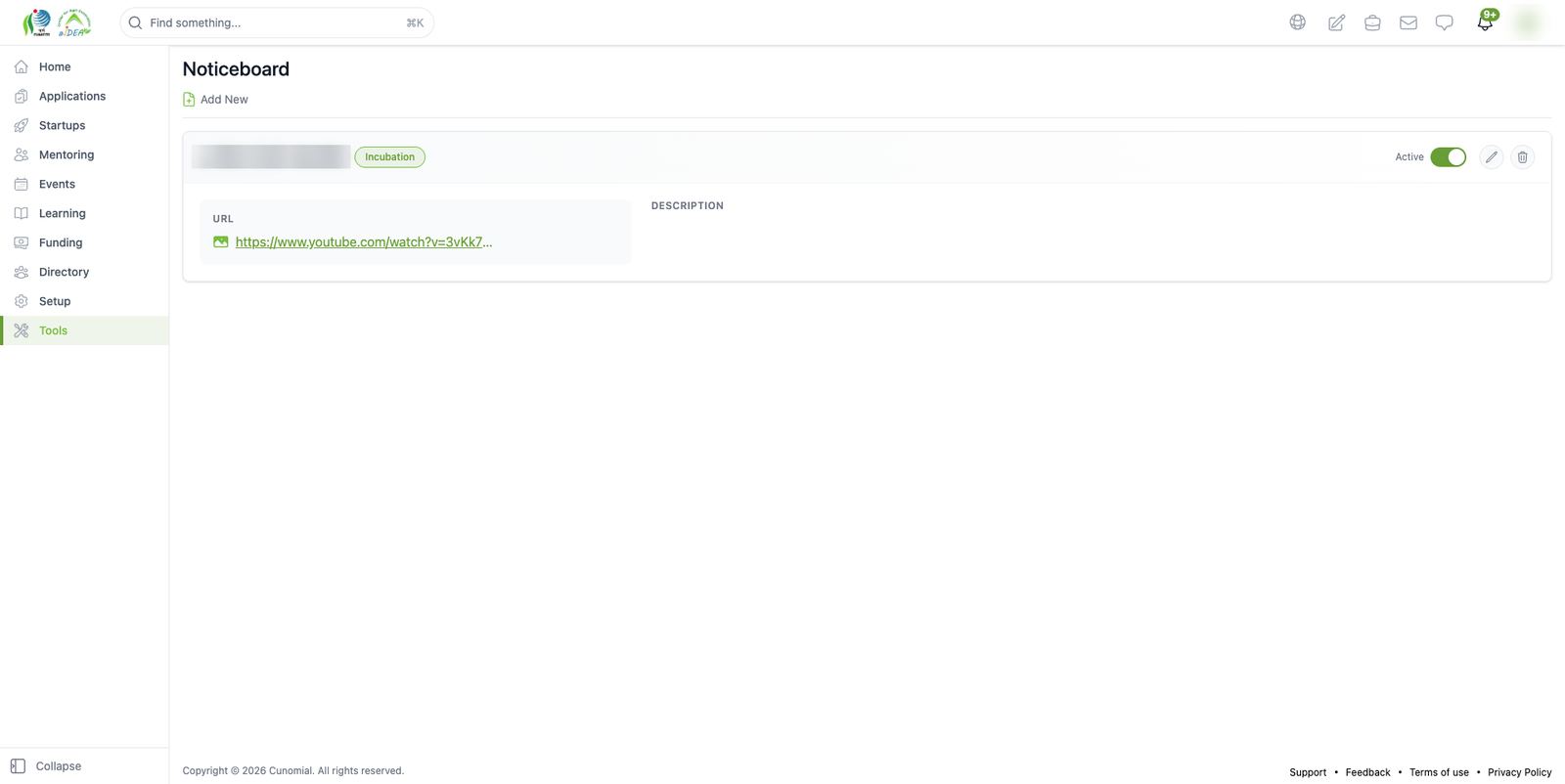The height and width of the screenshot is (784, 1565).
Task: Click the organization logo in top left
Action: click(57, 22)
